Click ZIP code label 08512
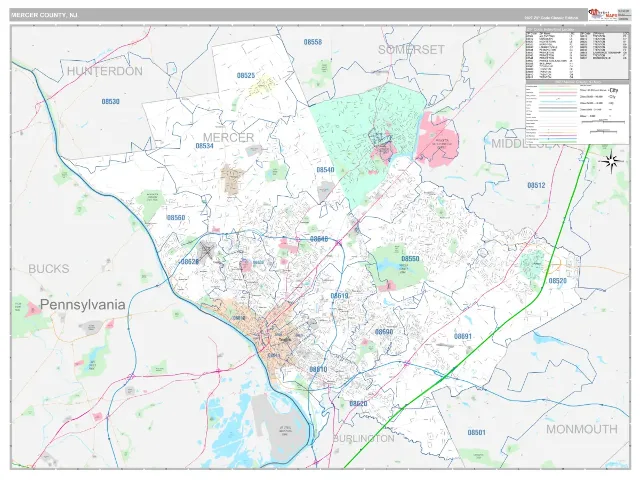The width and height of the screenshot is (640, 480). tap(536, 185)
